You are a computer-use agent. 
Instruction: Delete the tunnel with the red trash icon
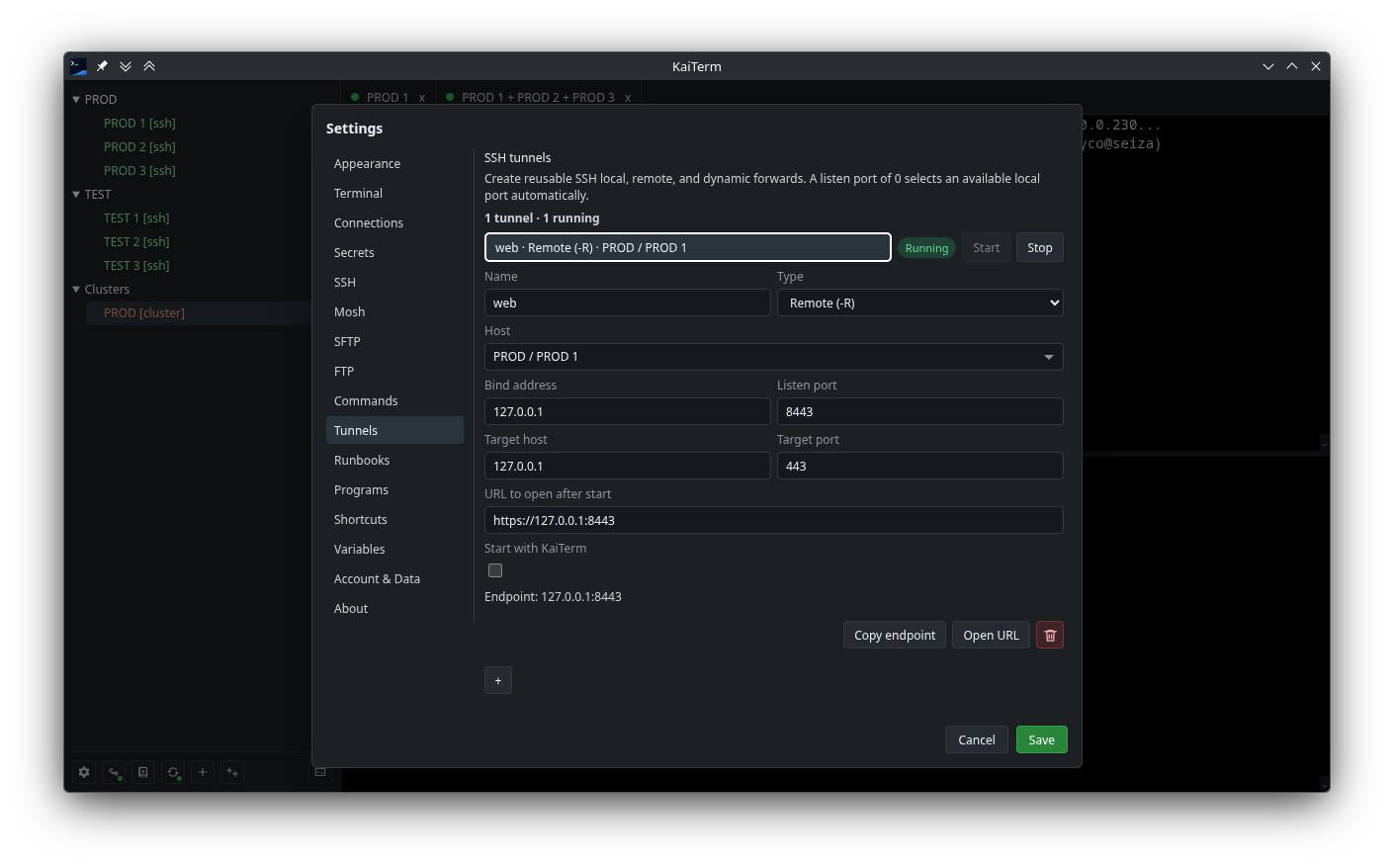click(1050, 635)
